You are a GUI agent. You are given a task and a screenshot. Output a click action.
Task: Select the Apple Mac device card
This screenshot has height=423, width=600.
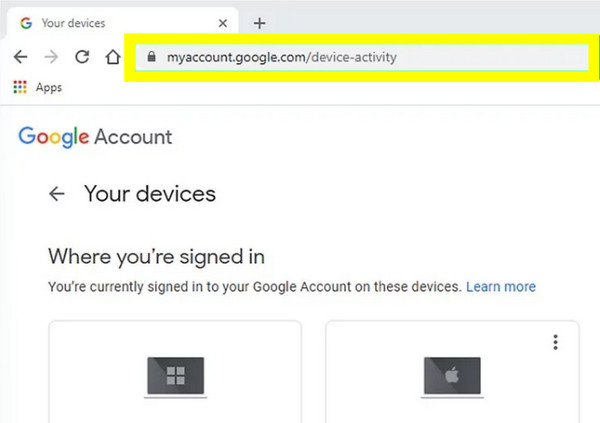click(452, 372)
